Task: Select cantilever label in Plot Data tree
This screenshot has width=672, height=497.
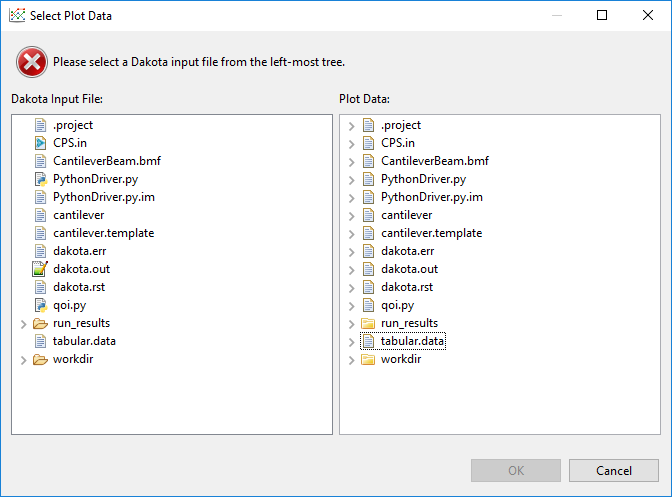Action: (x=406, y=215)
